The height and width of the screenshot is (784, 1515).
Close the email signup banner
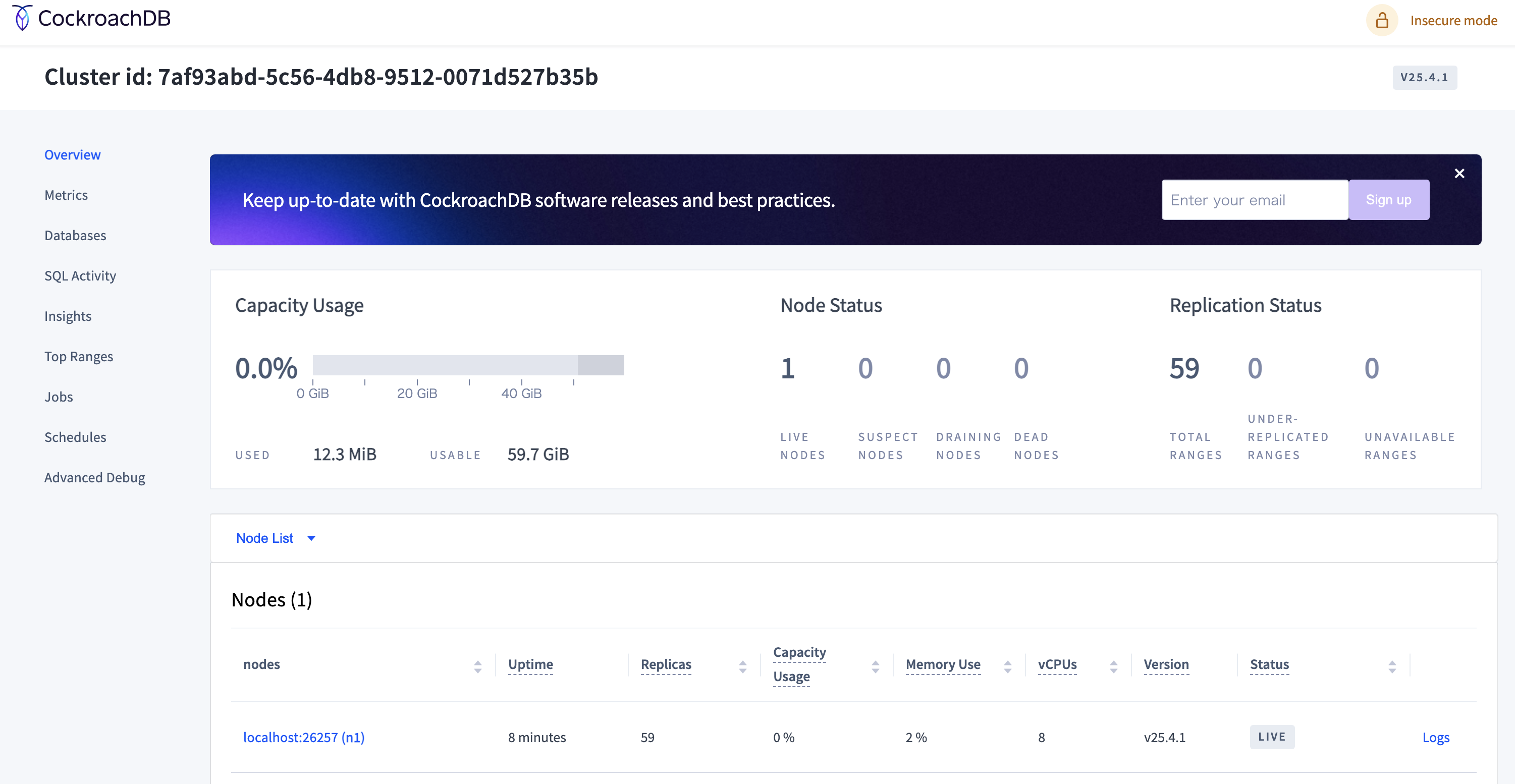pyautogui.click(x=1459, y=174)
